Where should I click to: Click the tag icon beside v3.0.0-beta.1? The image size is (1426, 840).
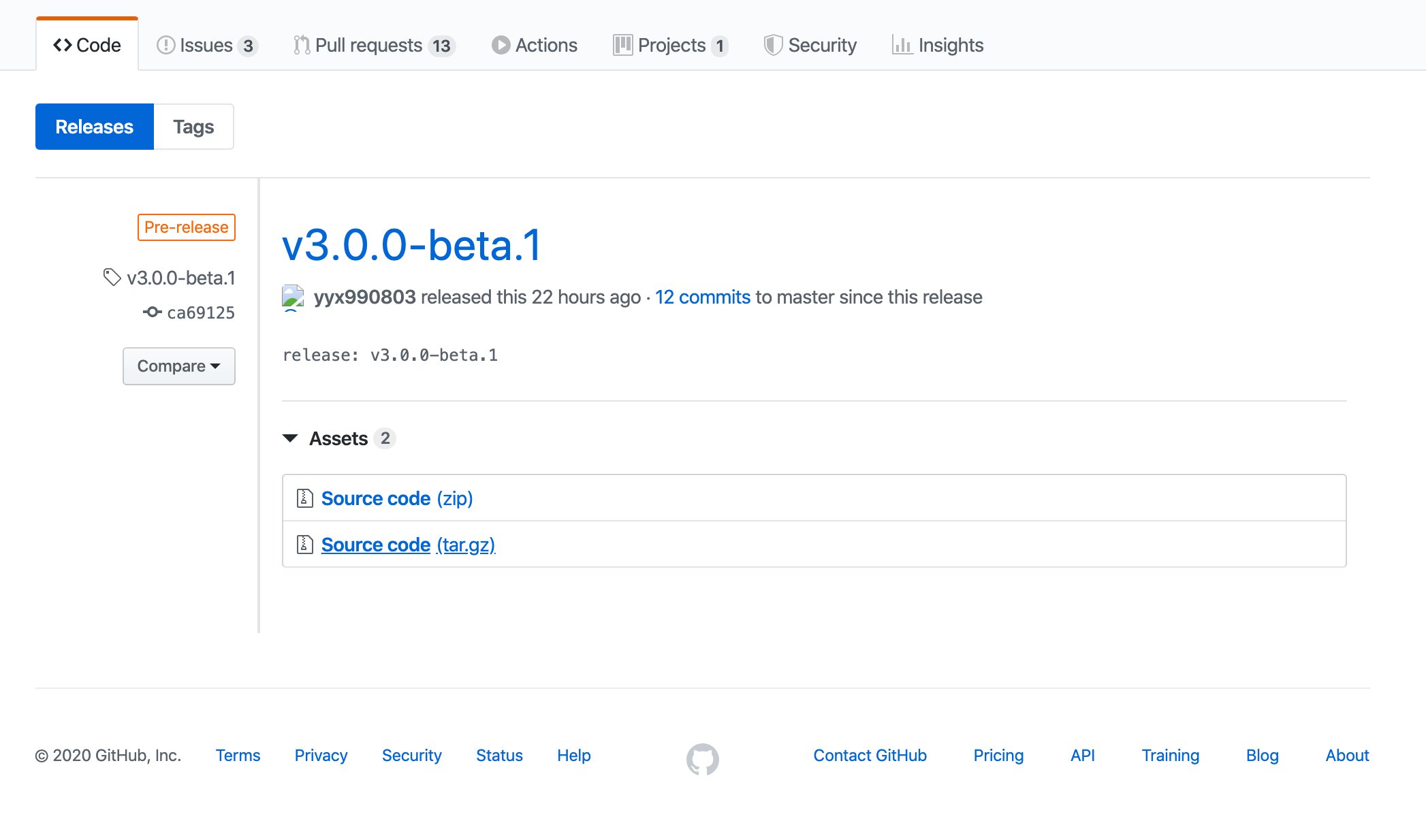[x=112, y=276]
